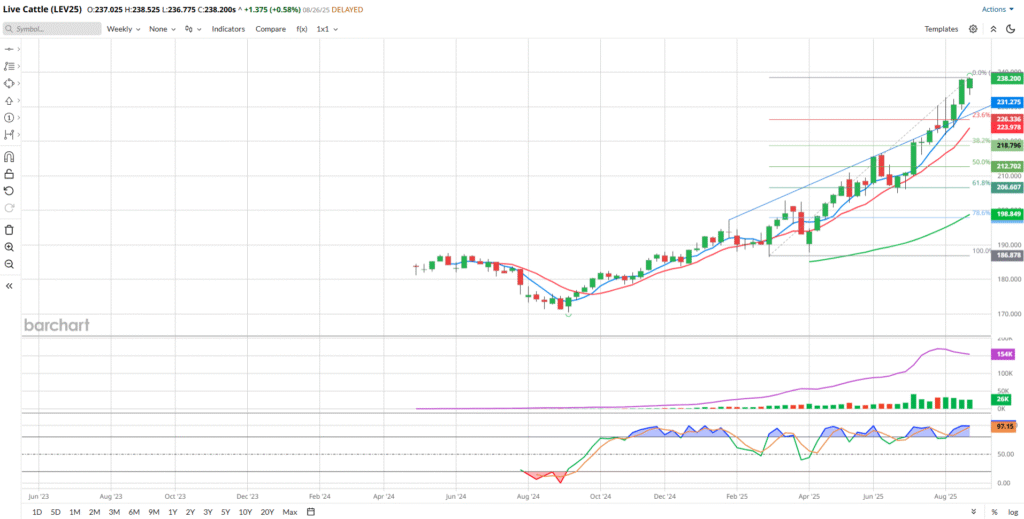Image resolution: width=1024 pixels, height=519 pixels.
Task: Click the undo arrow icon
Action: [9, 190]
